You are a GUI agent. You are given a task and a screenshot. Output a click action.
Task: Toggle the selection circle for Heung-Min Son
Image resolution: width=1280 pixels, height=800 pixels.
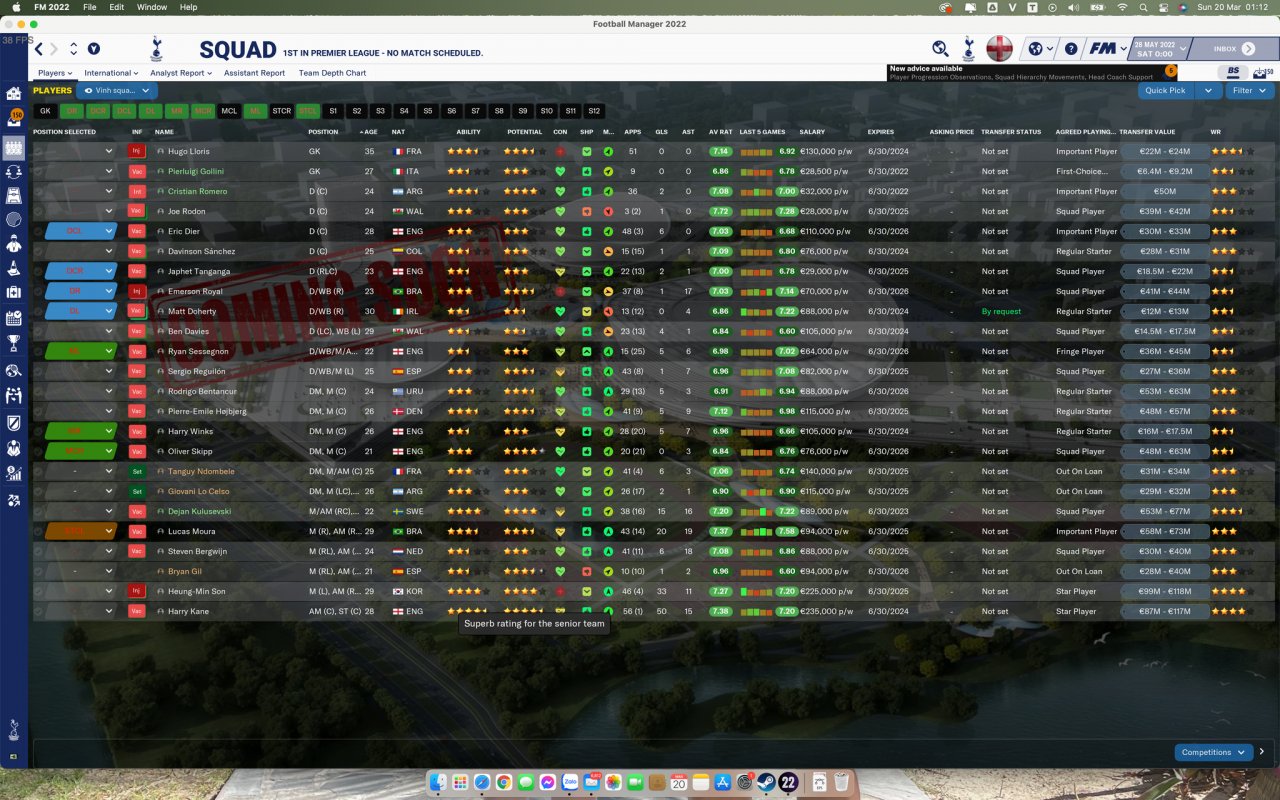(39, 591)
